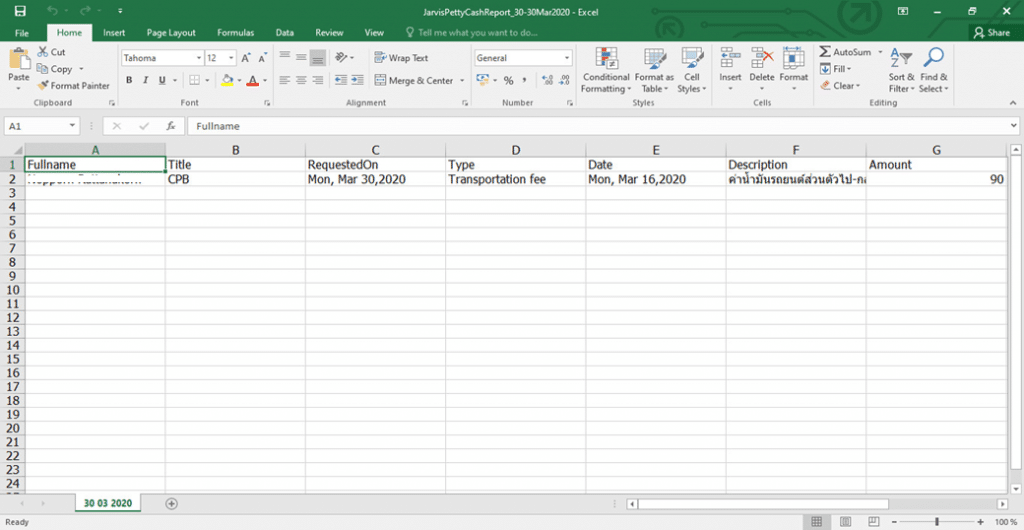Viewport: 1024px width, 530px height.
Task: Click the Delete cells icon
Action: [761, 58]
